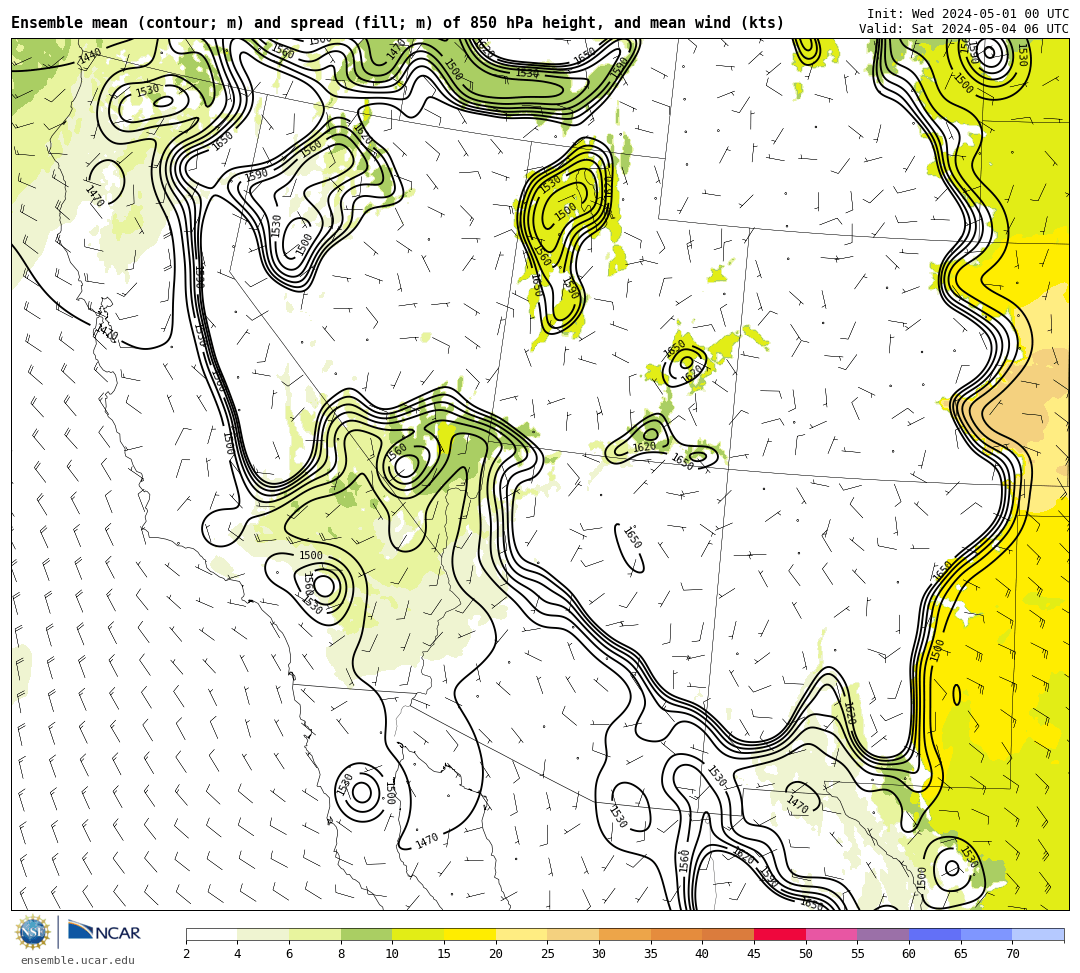The width and height of the screenshot is (1080, 973).
Task: Pick the pale yellow 20–25 m colorbar segment
Action: click(521, 934)
